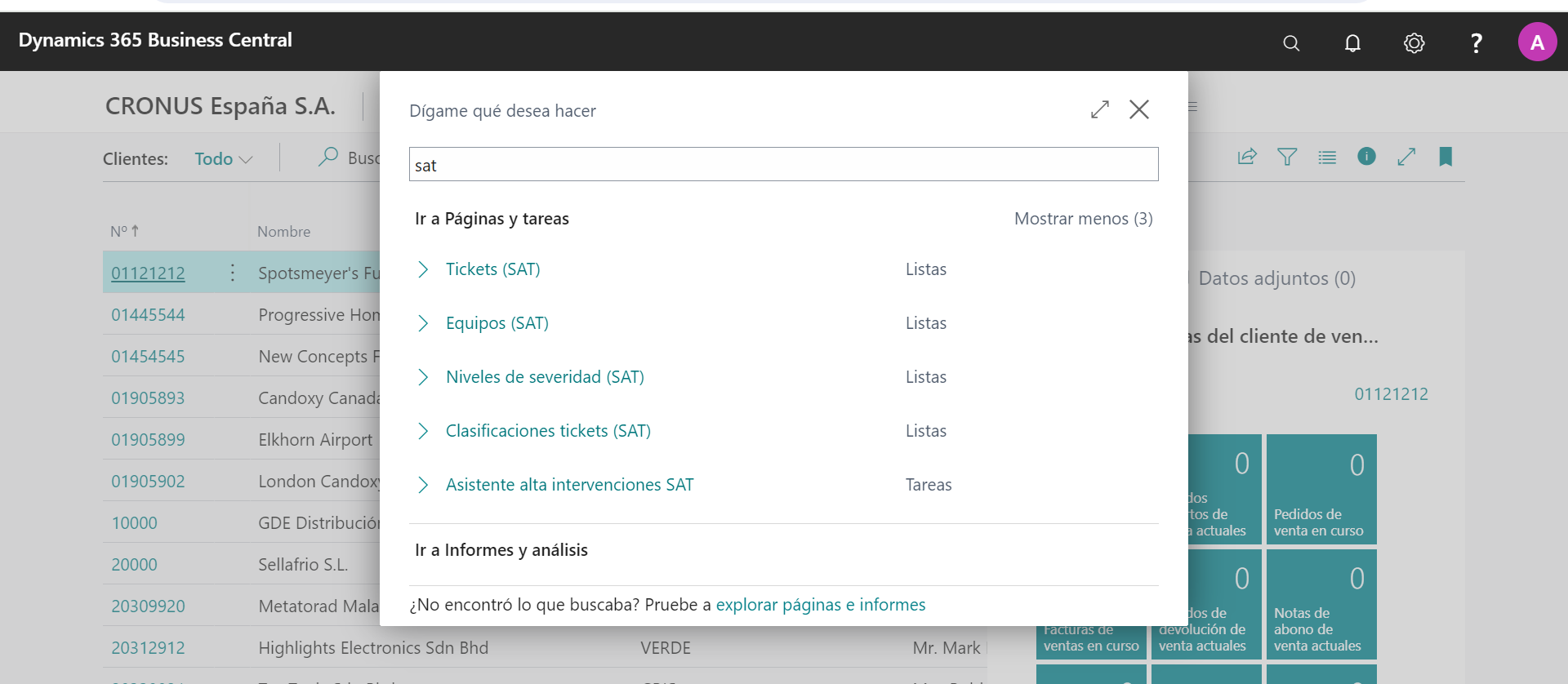Screen dimensions: 1568x684
Task: Click 'Mostrar menos (3)'
Action: pos(1083,219)
